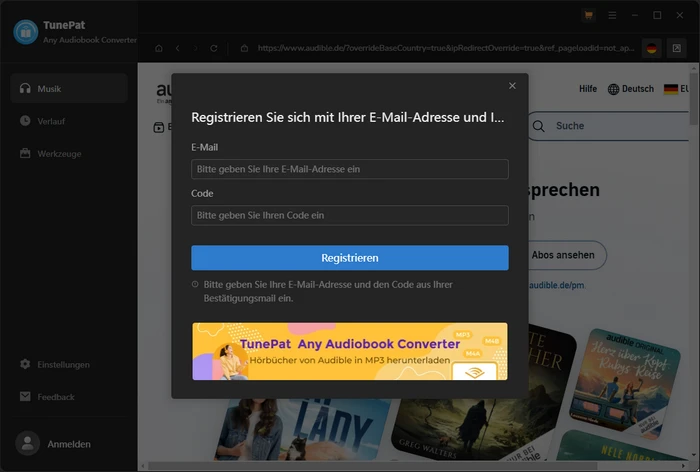Click the TunePat app logo icon
Screen dimensions: 700x472
(x=26, y=32)
